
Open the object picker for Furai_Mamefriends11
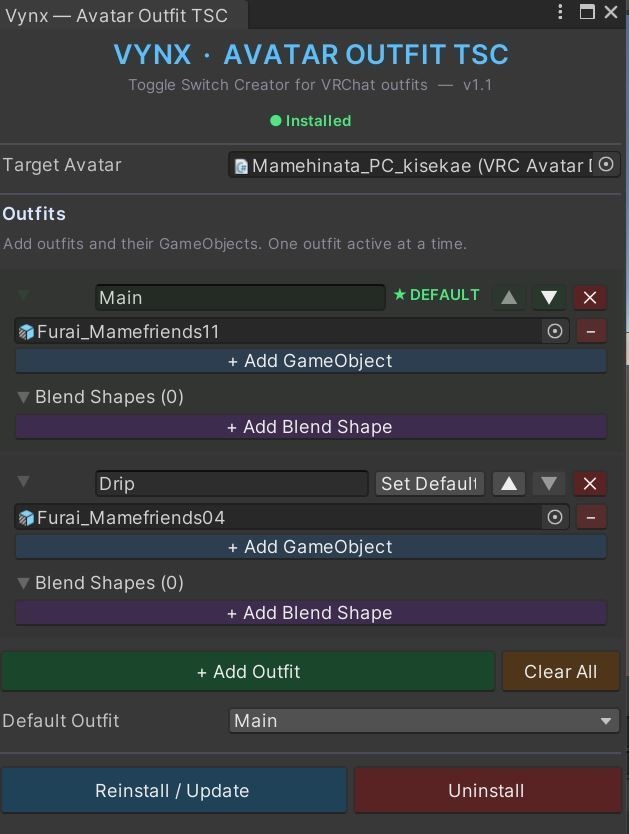click(555, 331)
